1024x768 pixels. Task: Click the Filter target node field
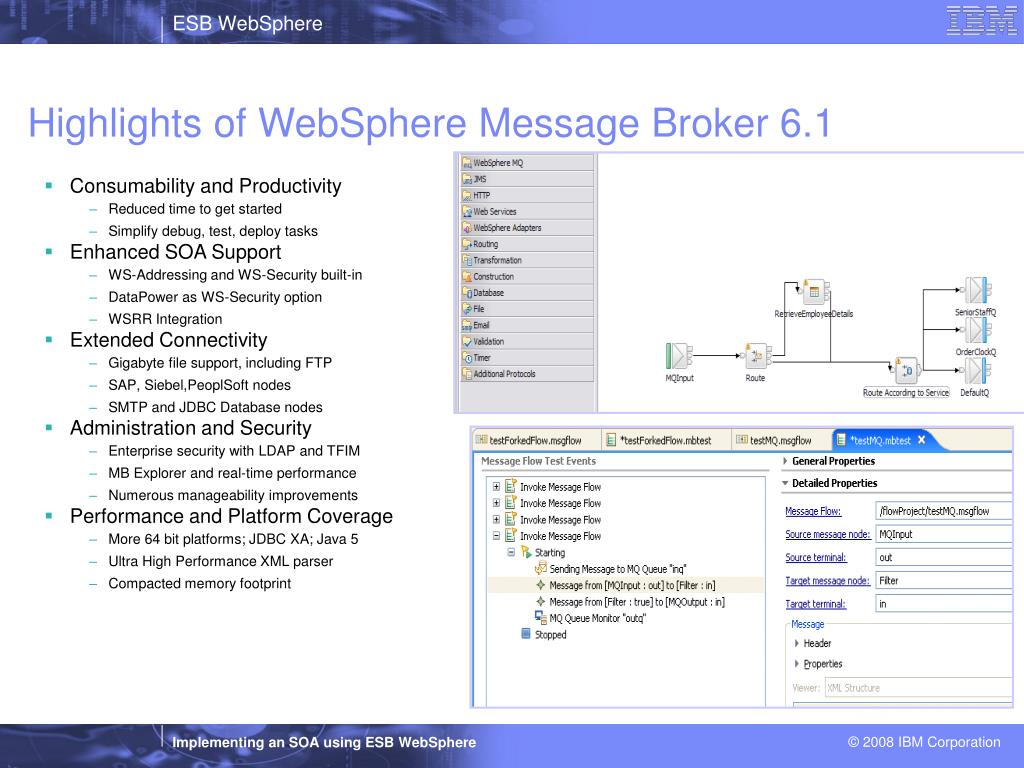point(944,581)
